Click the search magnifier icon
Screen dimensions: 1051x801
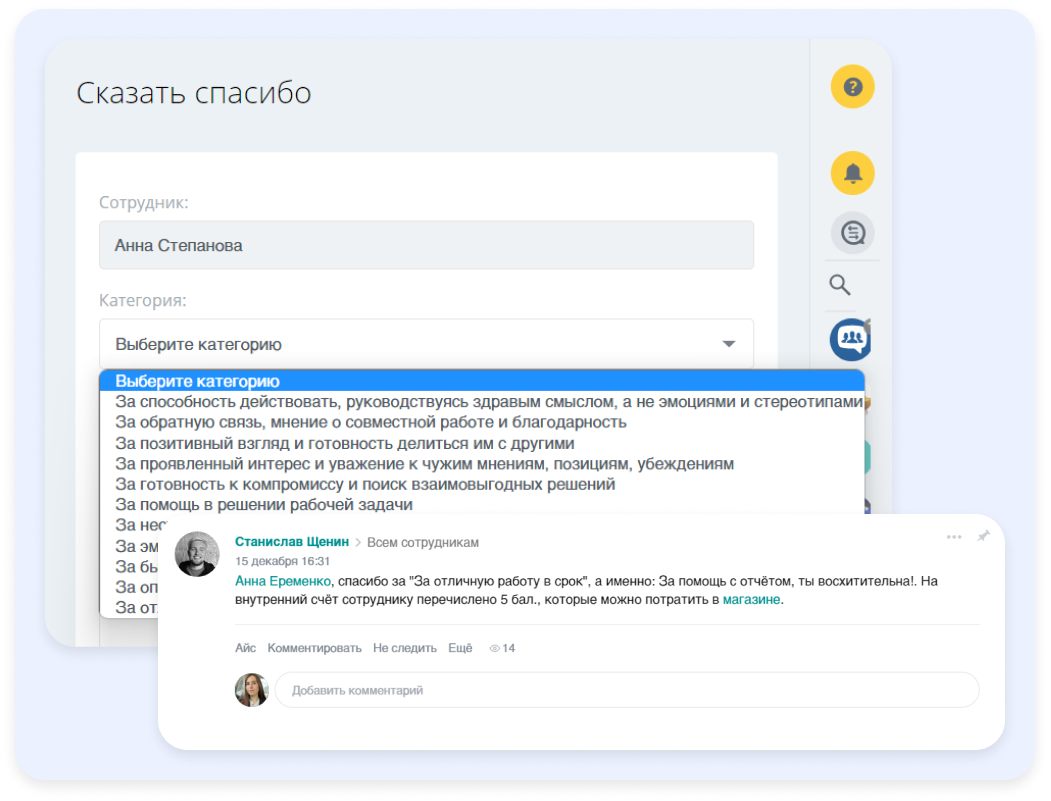[x=840, y=285]
